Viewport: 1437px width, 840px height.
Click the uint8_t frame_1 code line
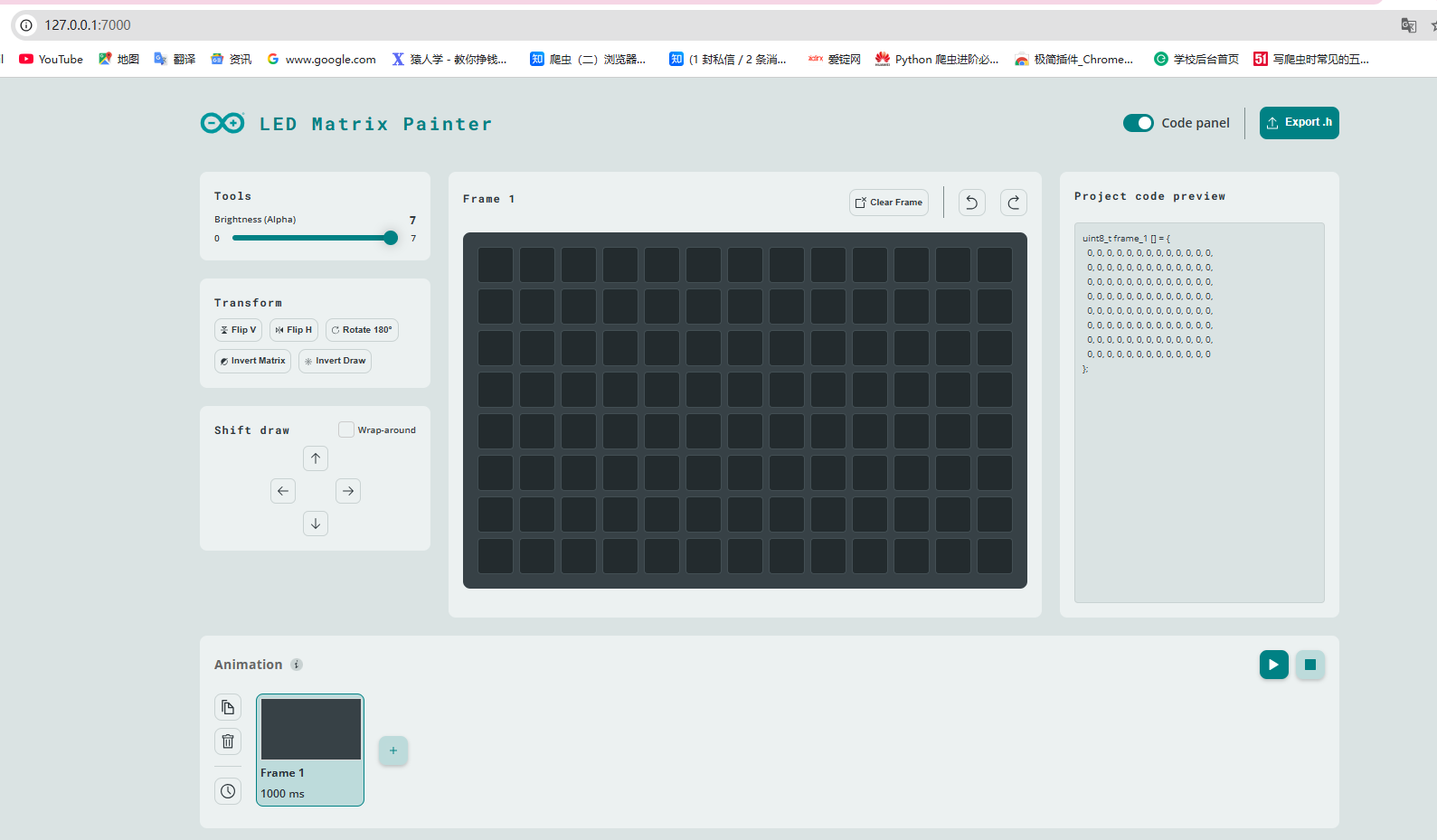coord(1126,239)
